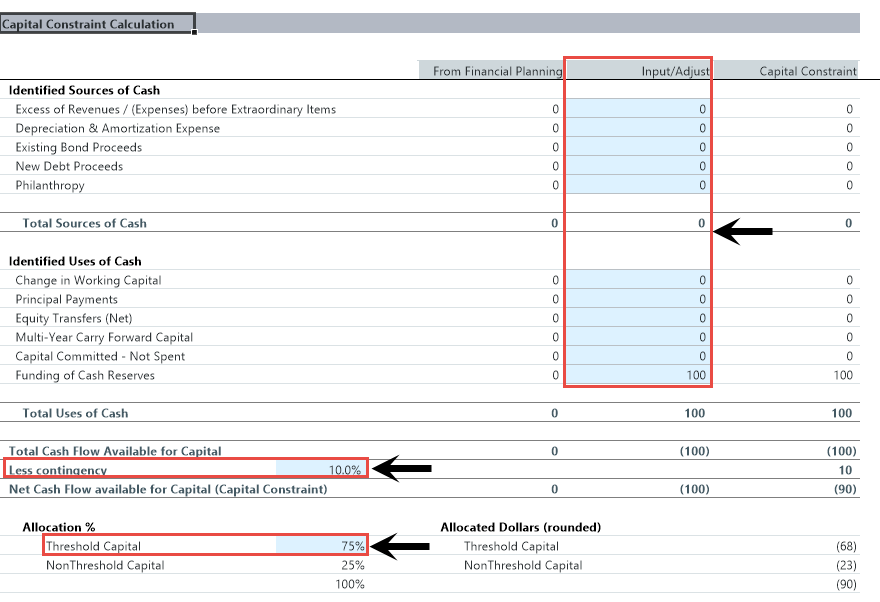The width and height of the screenshot is (880, 602).
Task: Click Principal Payments Input/Adjust cell
Action: [638, 299]
